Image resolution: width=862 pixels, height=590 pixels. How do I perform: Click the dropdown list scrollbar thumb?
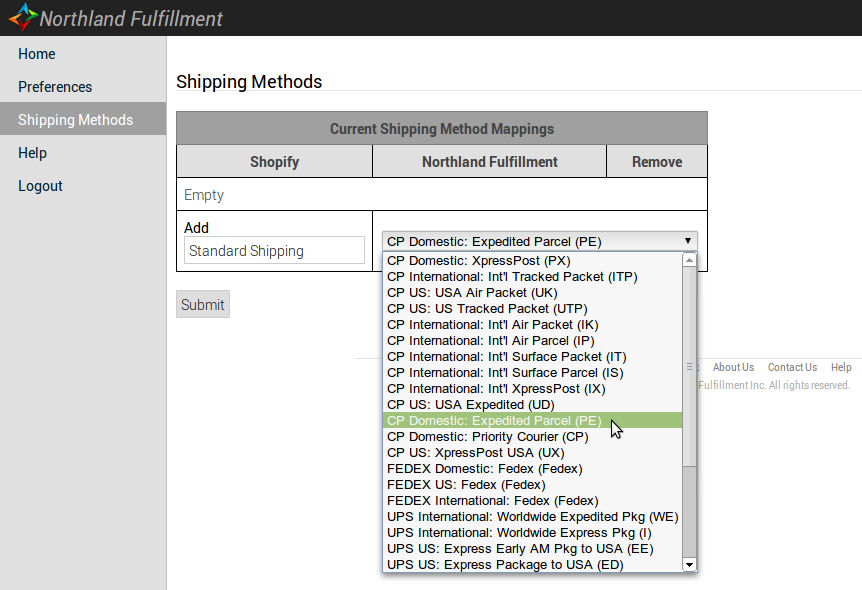pos(689,367)
